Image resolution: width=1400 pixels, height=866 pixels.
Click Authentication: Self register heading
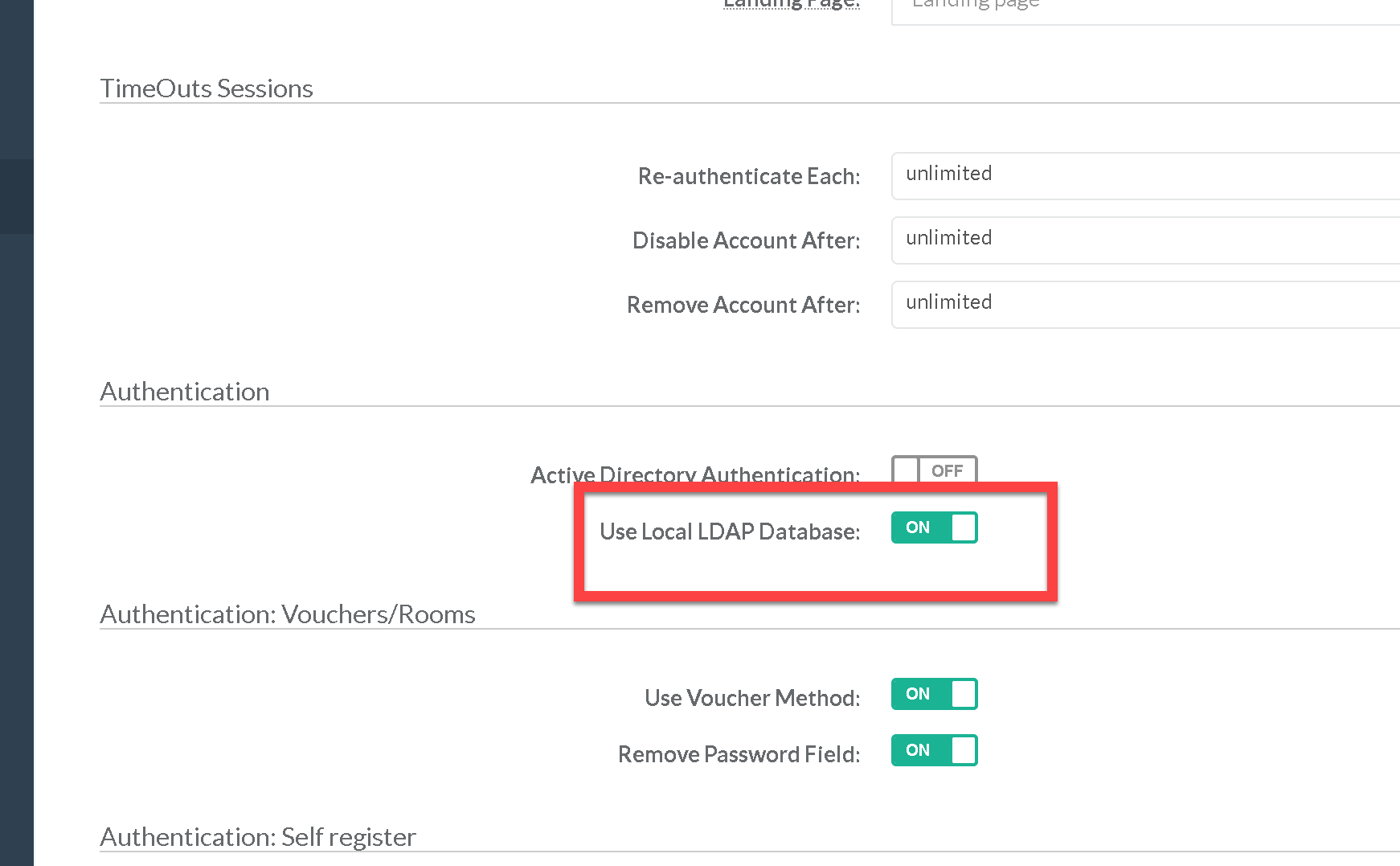point(258,837)
